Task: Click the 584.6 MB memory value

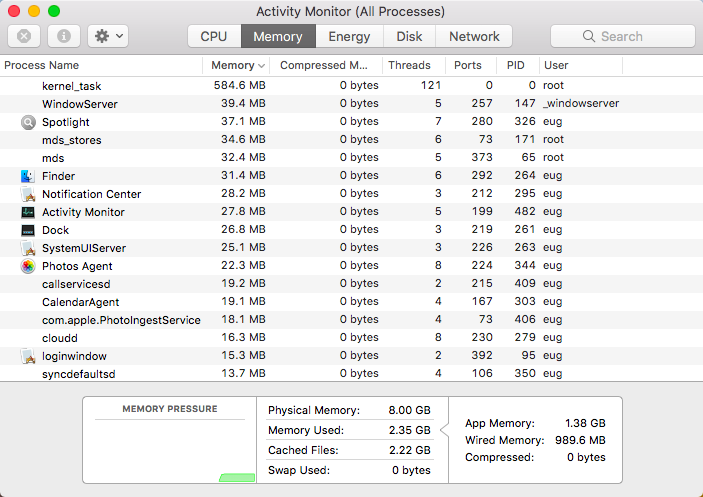Action: pos(239,85)
